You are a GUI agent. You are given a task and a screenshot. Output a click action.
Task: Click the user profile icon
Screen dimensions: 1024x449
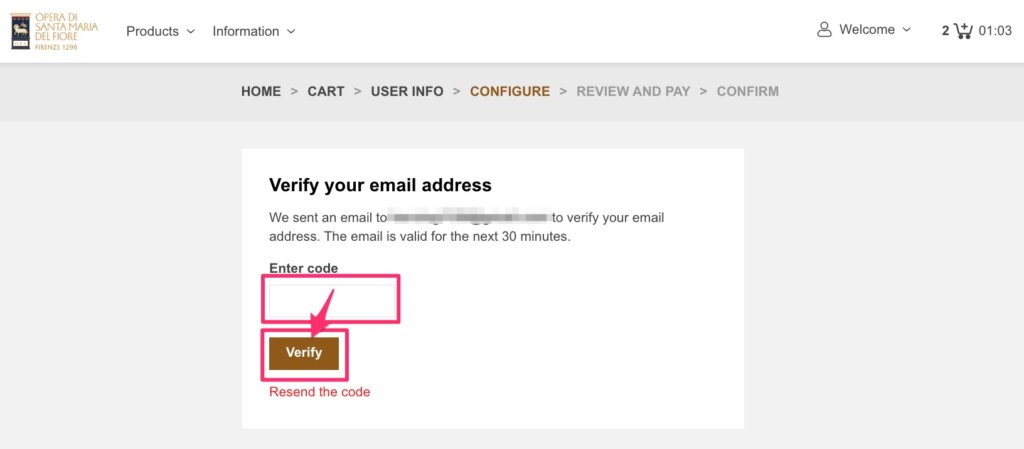pos(825,29)
